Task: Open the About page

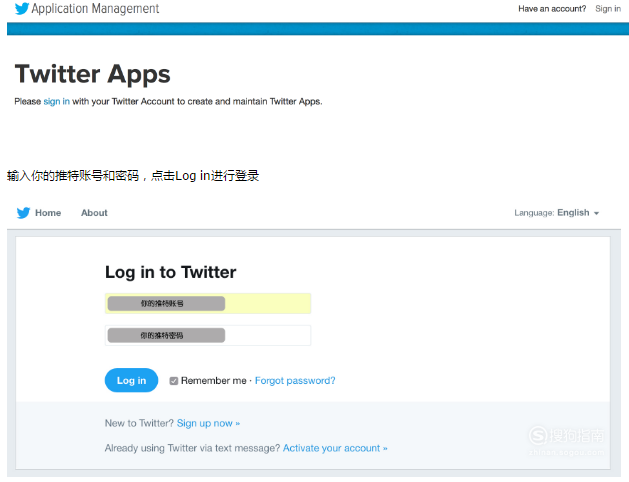Action: [x=94, y=213]
